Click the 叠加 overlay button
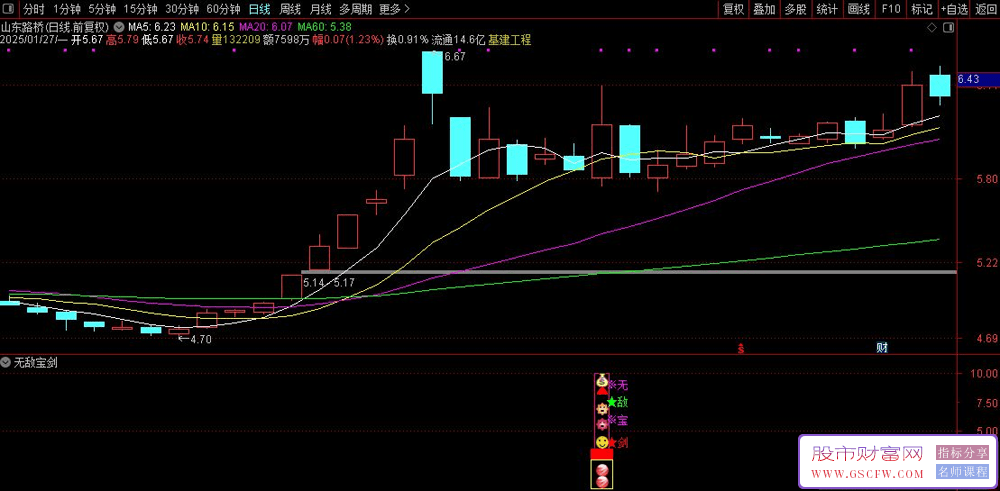 (764, 9)
